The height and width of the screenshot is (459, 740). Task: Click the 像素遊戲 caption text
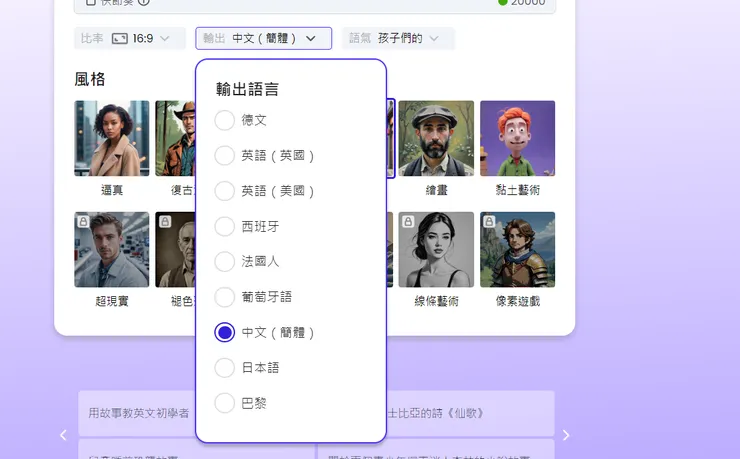[x=518, y=301]
